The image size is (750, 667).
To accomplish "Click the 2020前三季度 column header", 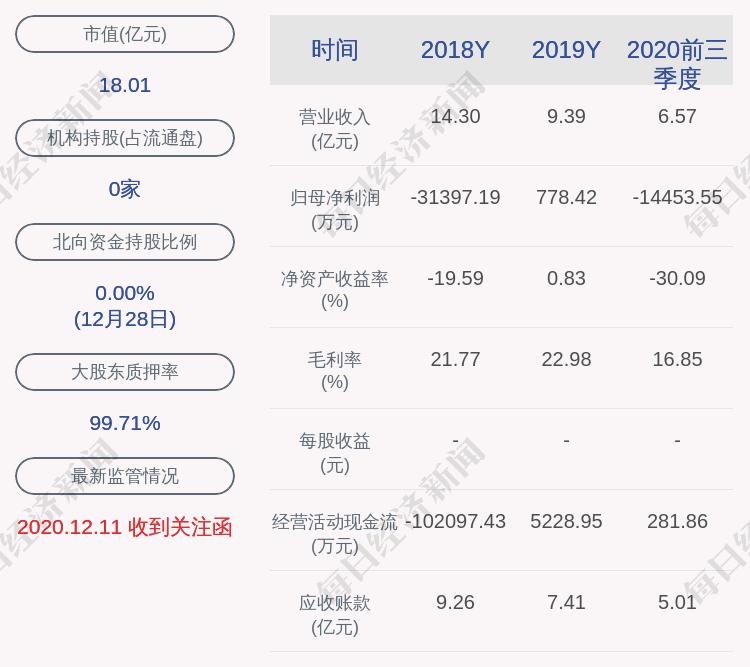I will coord(677,64).
